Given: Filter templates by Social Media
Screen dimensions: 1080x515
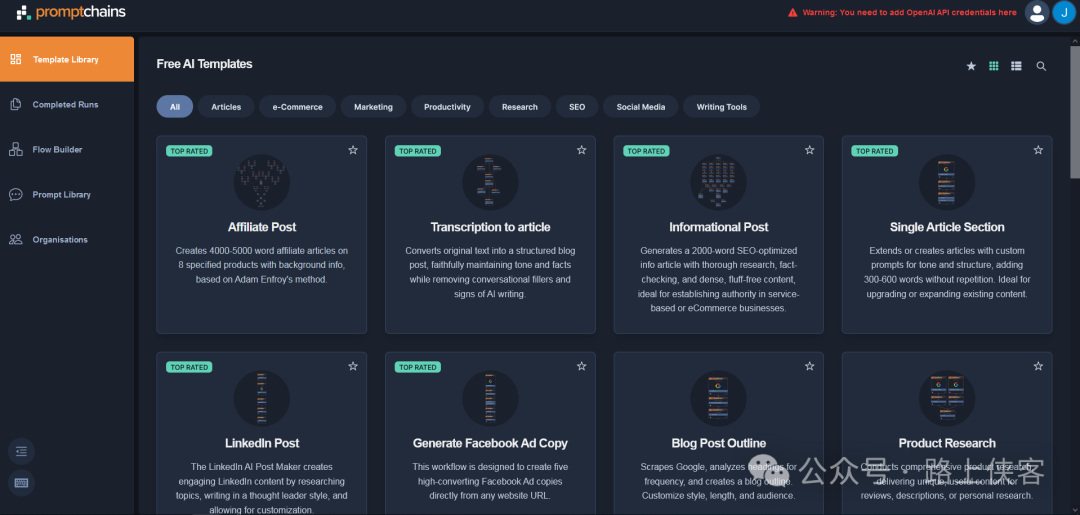Looking at the screenshot, I should [x=641, y=107].
